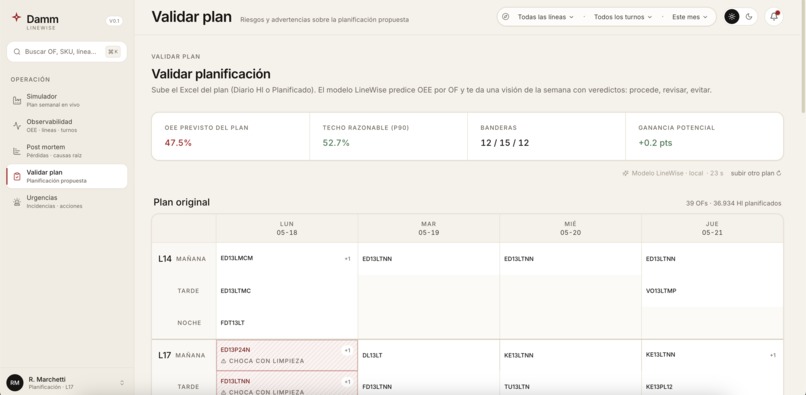Click the Post mortem chart icon
This screenshot has height=395, width=806.
coord(17,151)
